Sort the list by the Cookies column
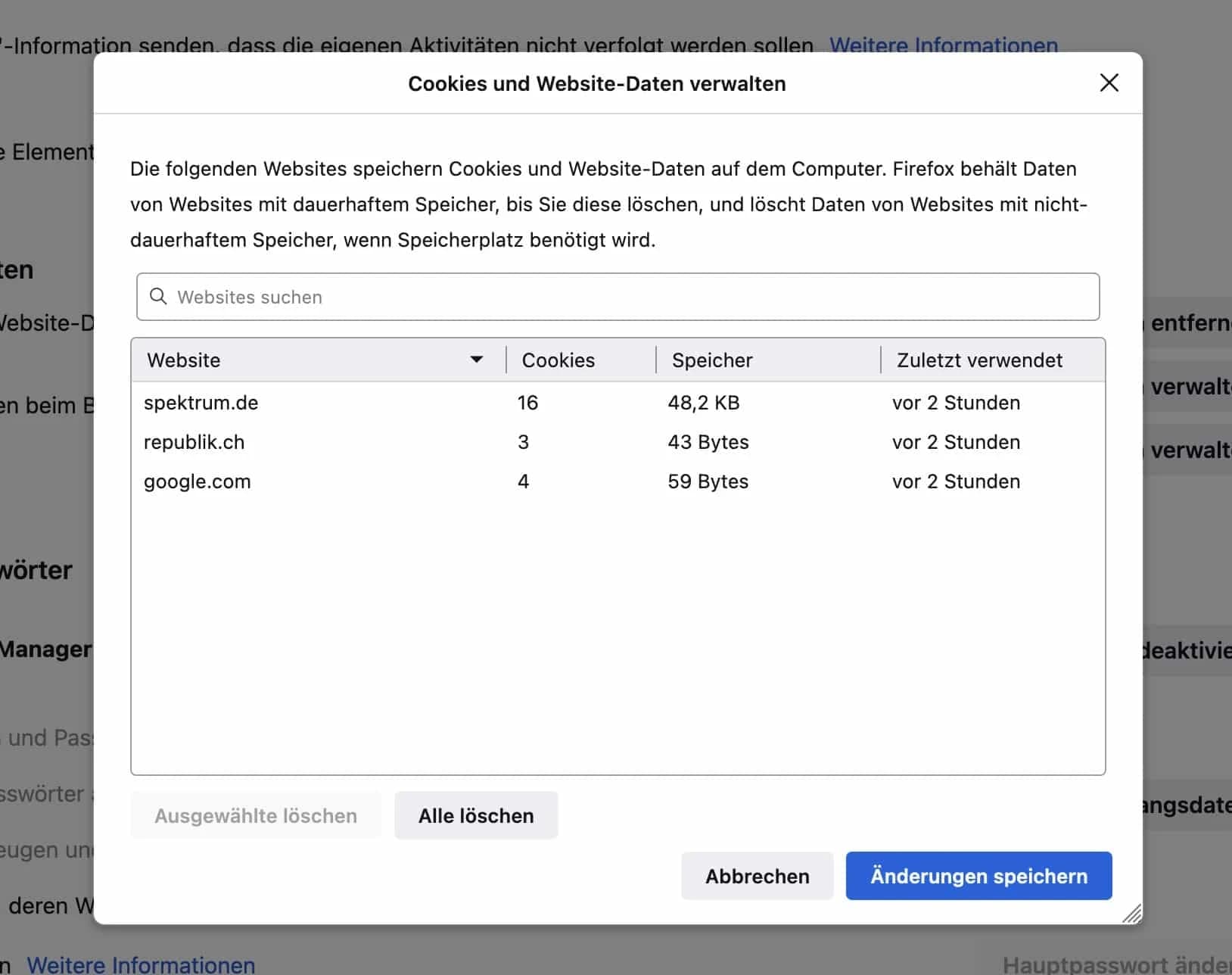 [x=558, y=360]
